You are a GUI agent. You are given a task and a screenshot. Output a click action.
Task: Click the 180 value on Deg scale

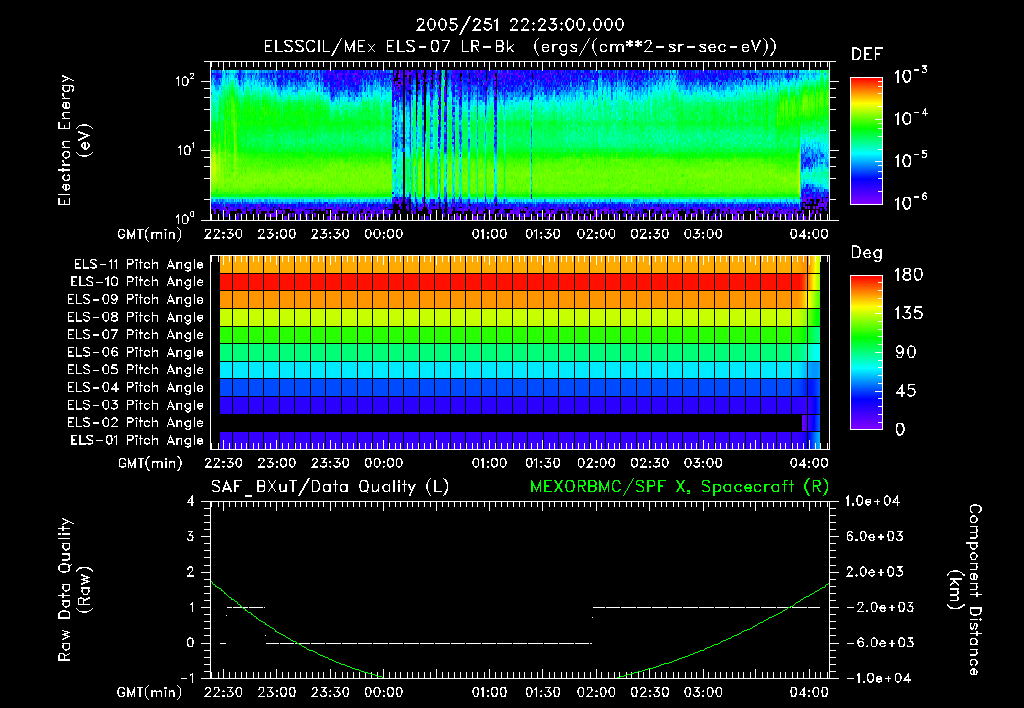908,274
